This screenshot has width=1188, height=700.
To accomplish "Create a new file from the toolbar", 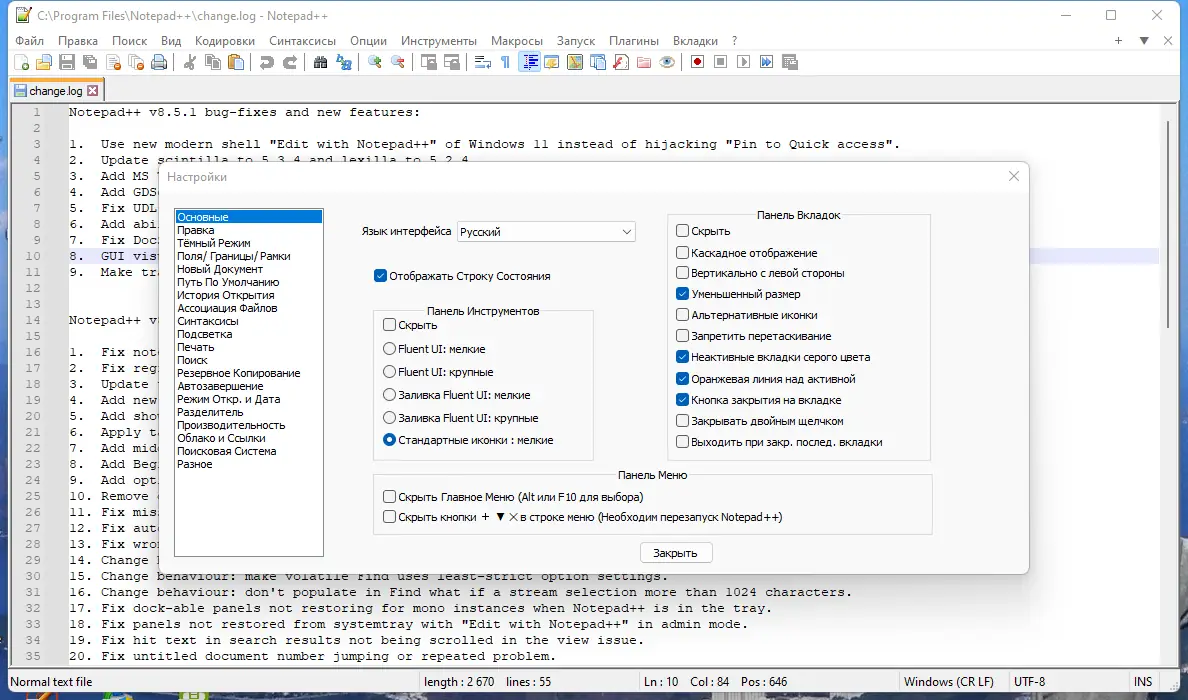I will (x=21, y=62).
